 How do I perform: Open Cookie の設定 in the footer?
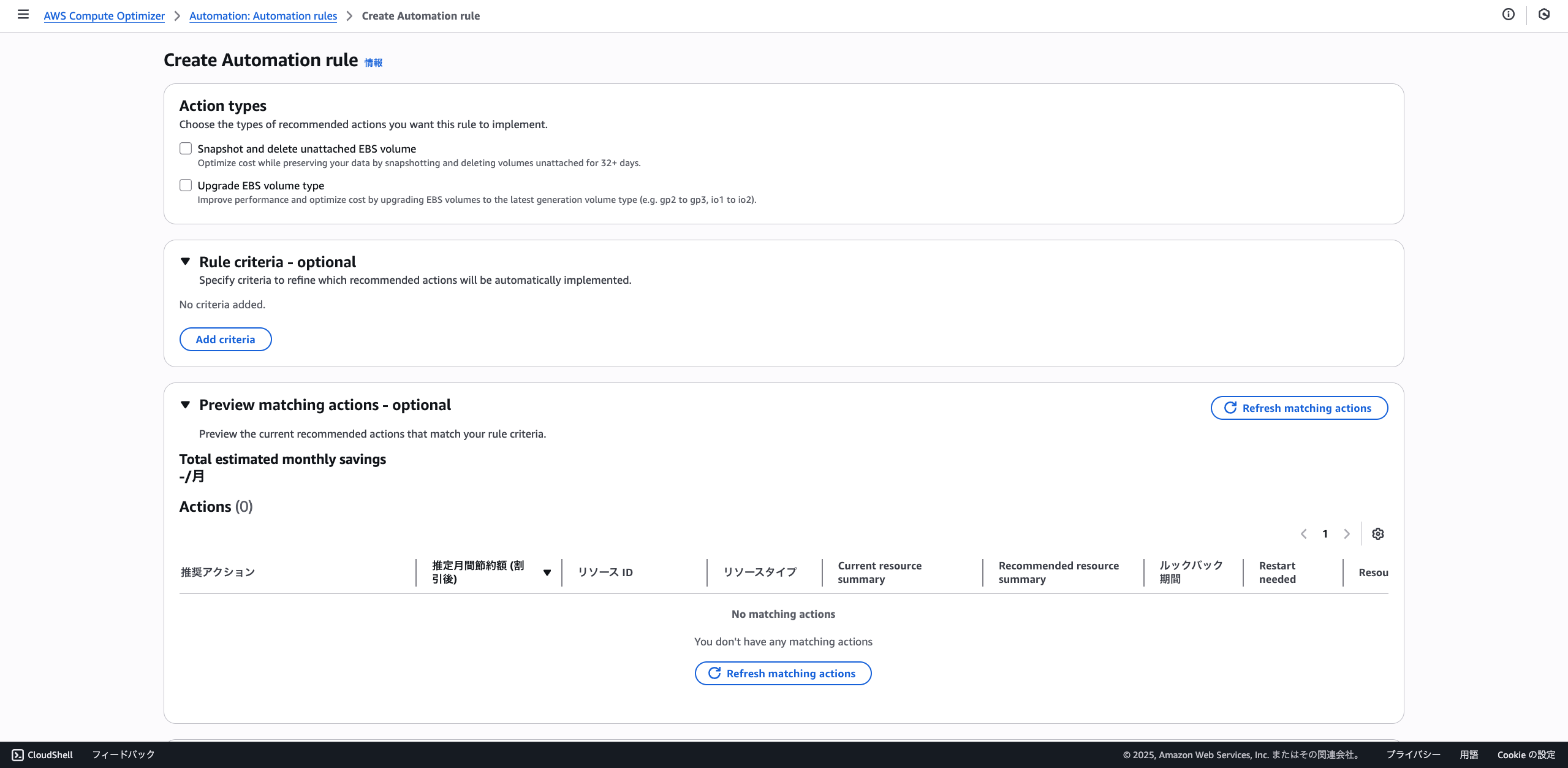coord(1526,755)
